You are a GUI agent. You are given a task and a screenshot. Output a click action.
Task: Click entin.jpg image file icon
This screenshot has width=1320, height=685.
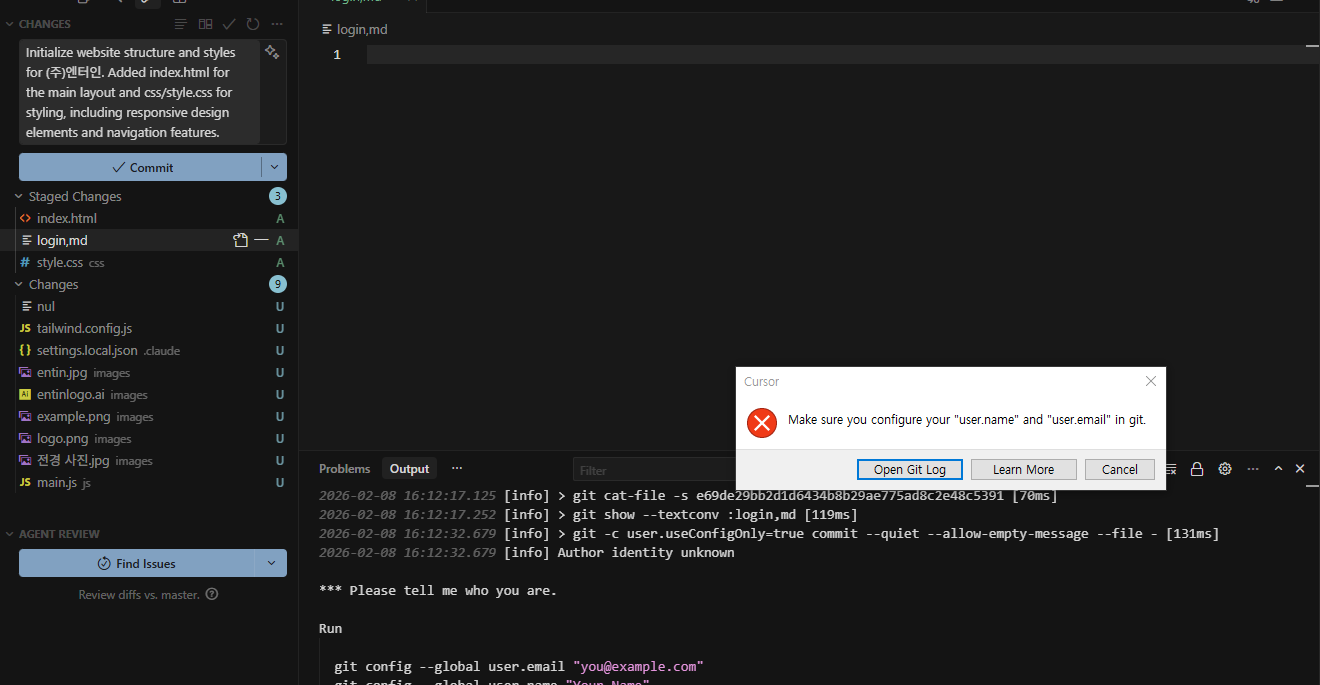[25, 372]
